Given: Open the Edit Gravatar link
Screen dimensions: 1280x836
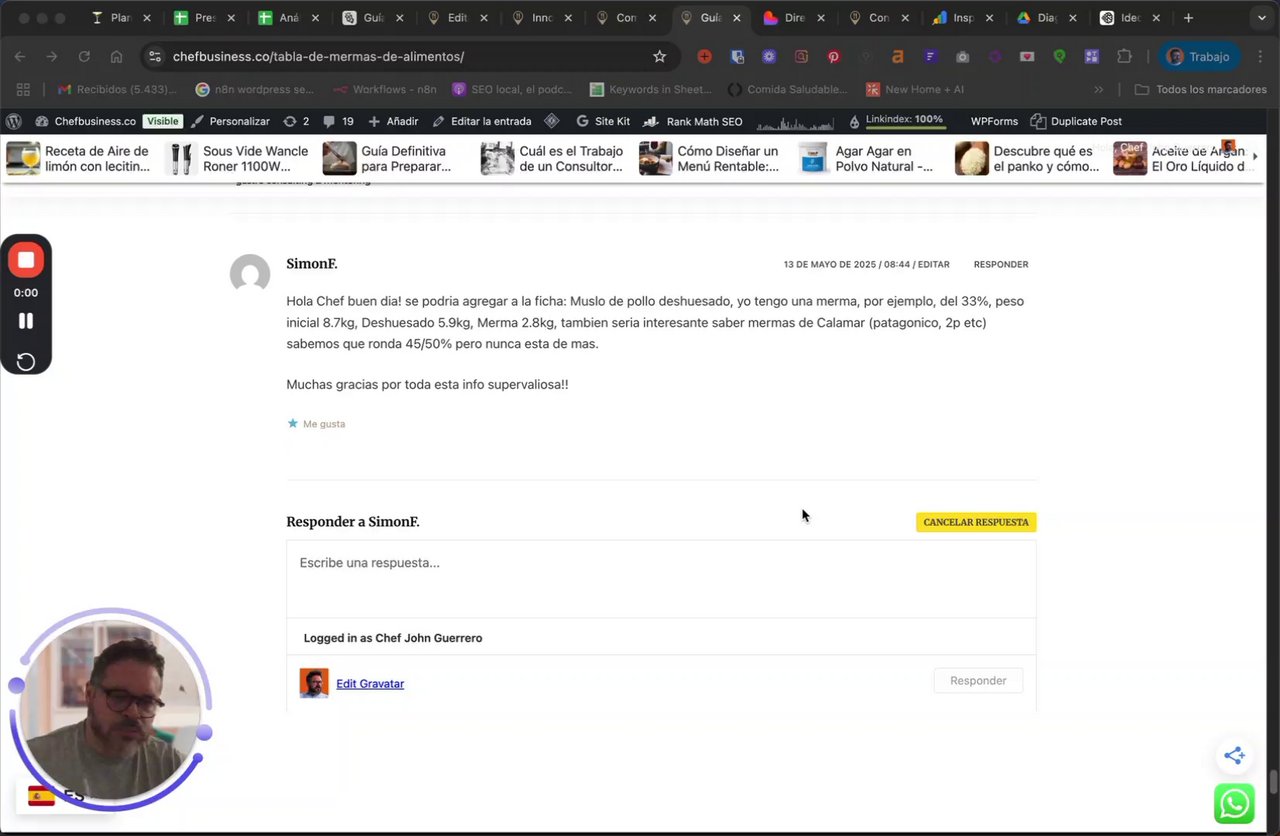Looking at the screenshot, I should pos(370,684).
